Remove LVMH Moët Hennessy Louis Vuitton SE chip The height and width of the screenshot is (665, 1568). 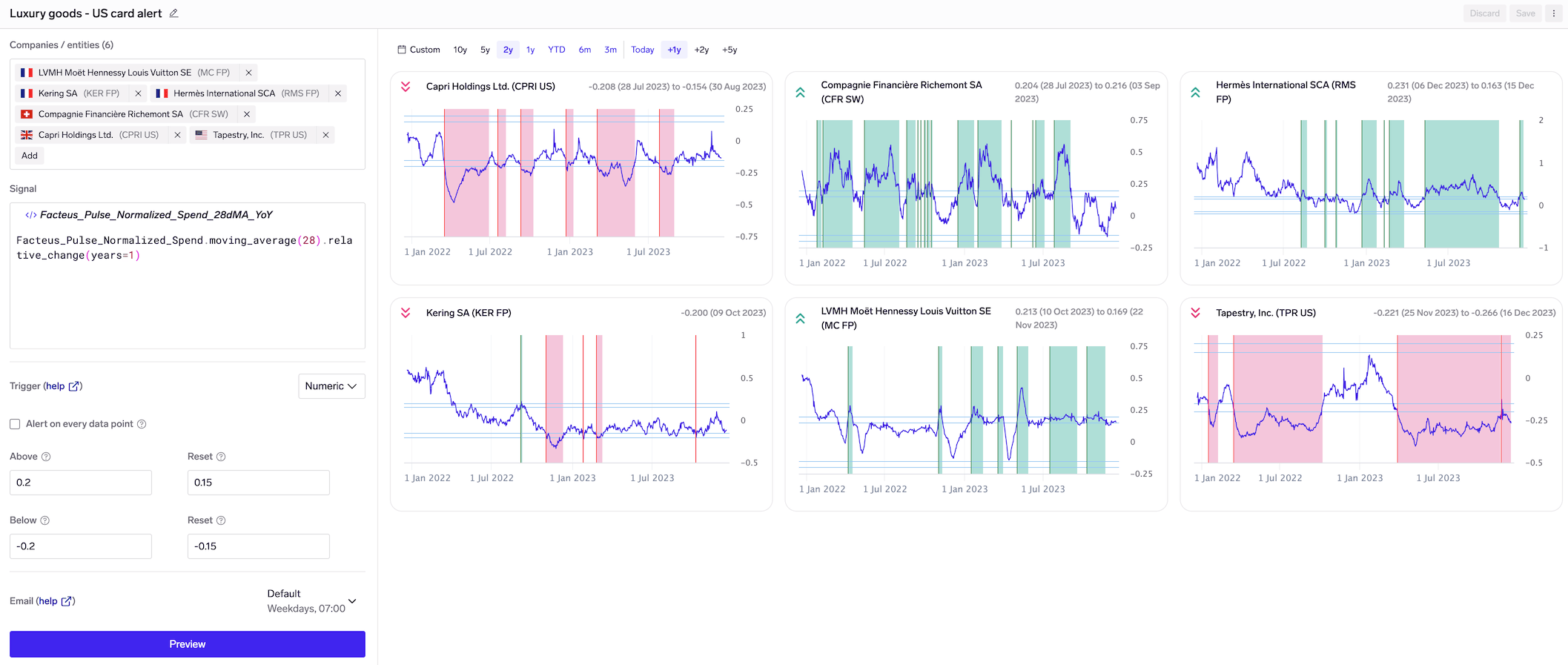click(248, 73)
